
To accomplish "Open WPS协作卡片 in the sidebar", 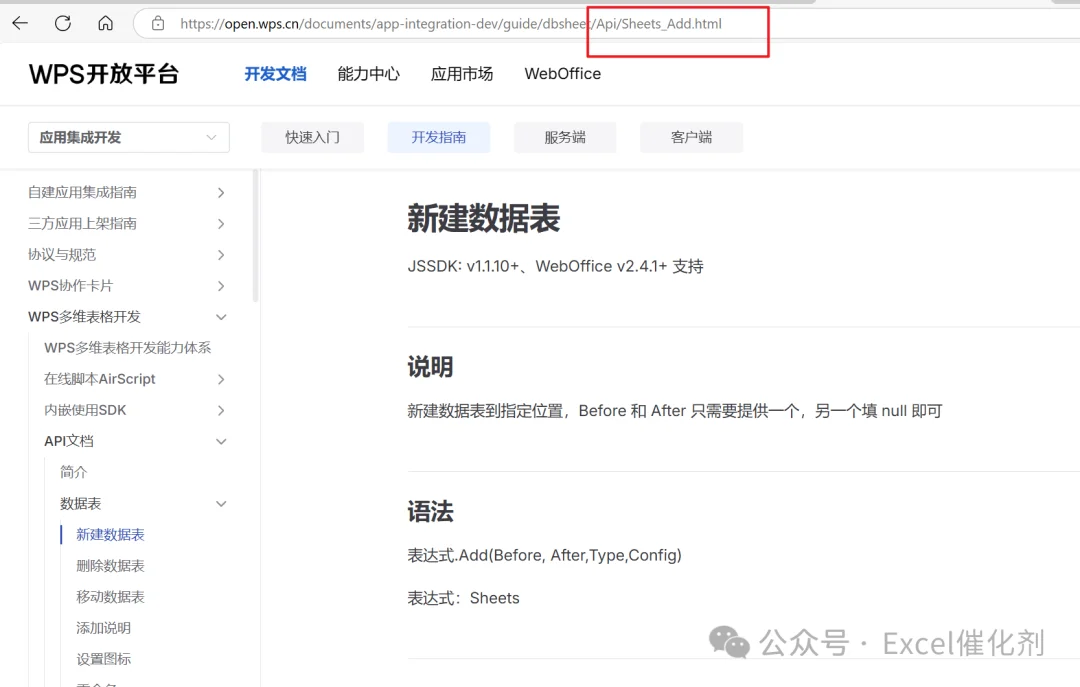I will point(70,286).
